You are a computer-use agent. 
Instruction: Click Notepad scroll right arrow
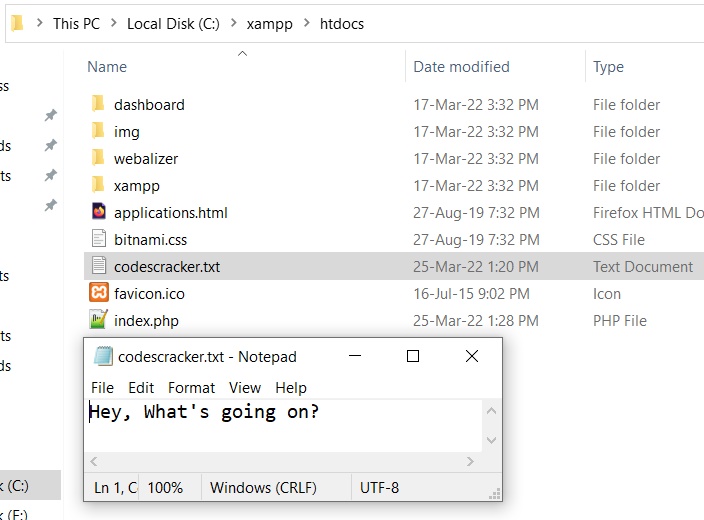pyautogui.click(x=470, y=461)
